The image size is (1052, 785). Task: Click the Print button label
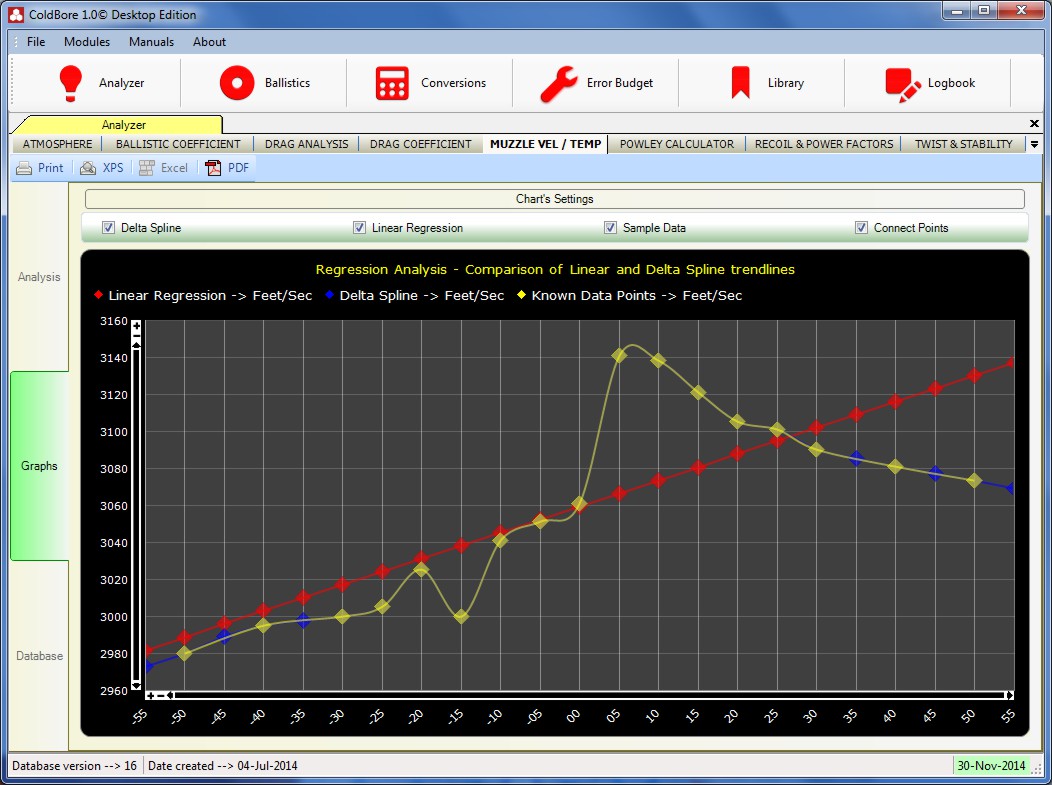pyautogui.click(x=50, y=168)
